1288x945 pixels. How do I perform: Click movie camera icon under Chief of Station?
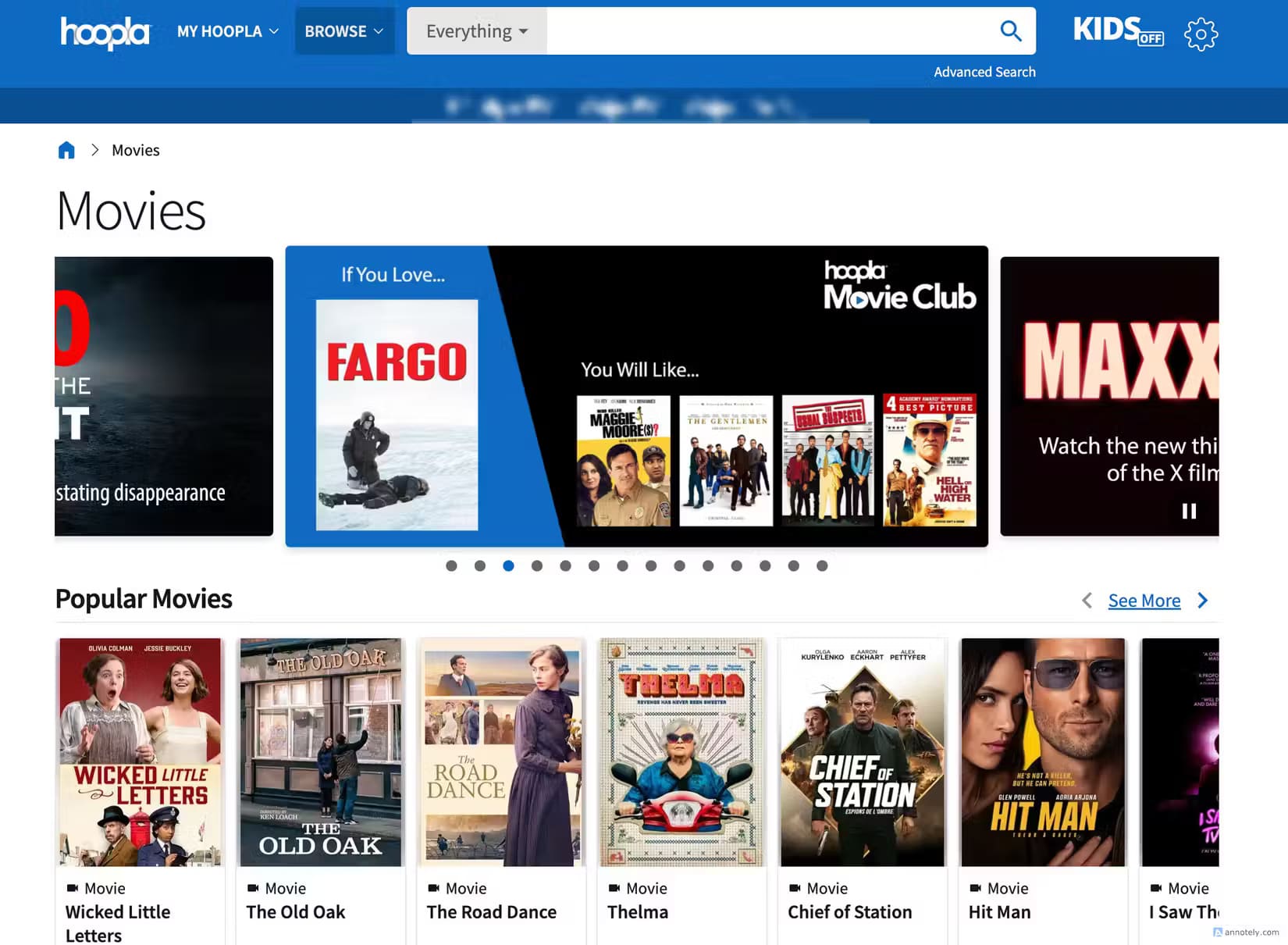(x=795, y=888)
